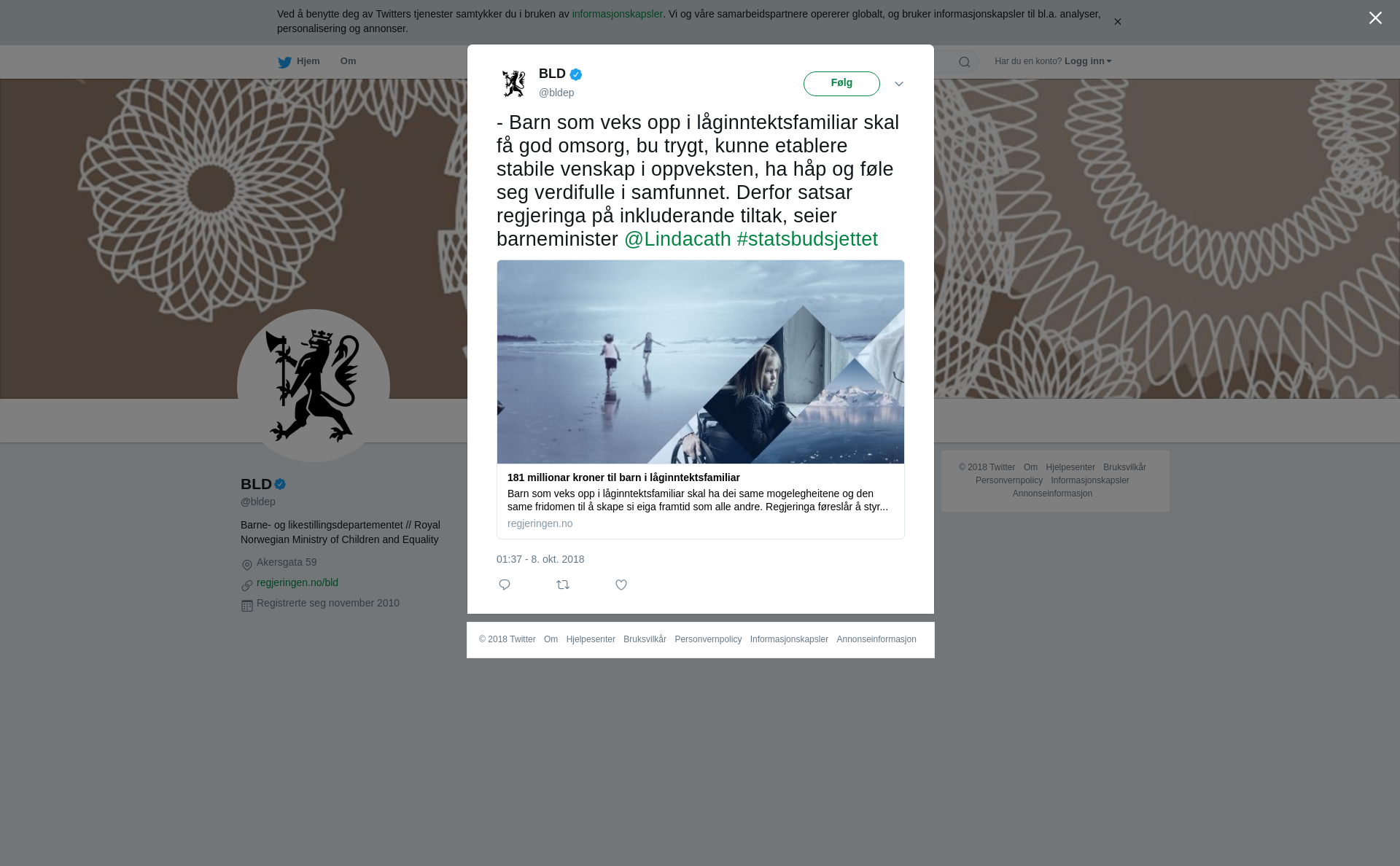Click BLD avatar in tweet header

(514, 83)
